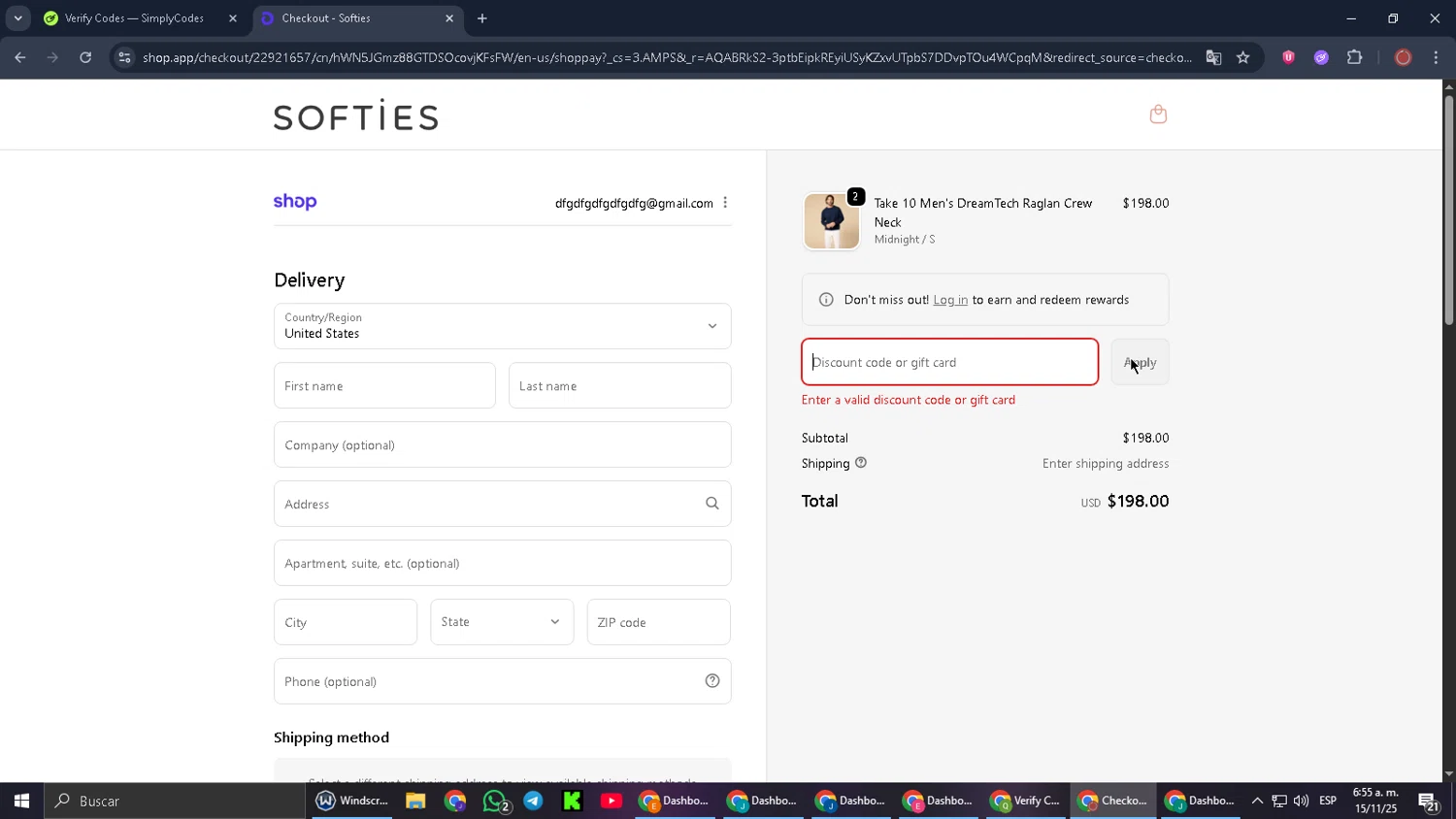Click the First name field
This screenshot has height=819, width=1456.
coord(384,385)
